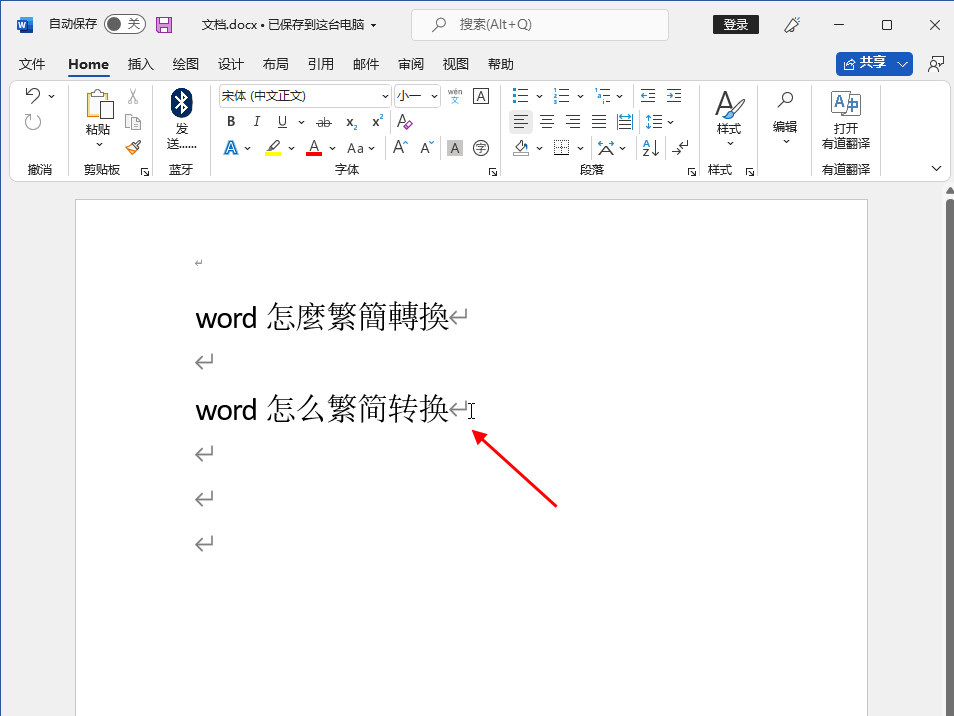Select the Format Painter brush
This screenshot has height=716, width=954.
tap(133, 146)
